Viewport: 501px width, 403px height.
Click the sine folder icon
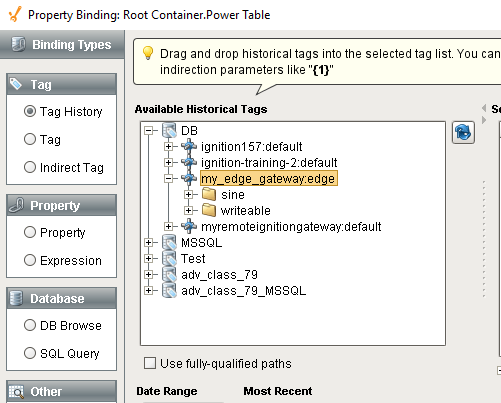point(209,194)
